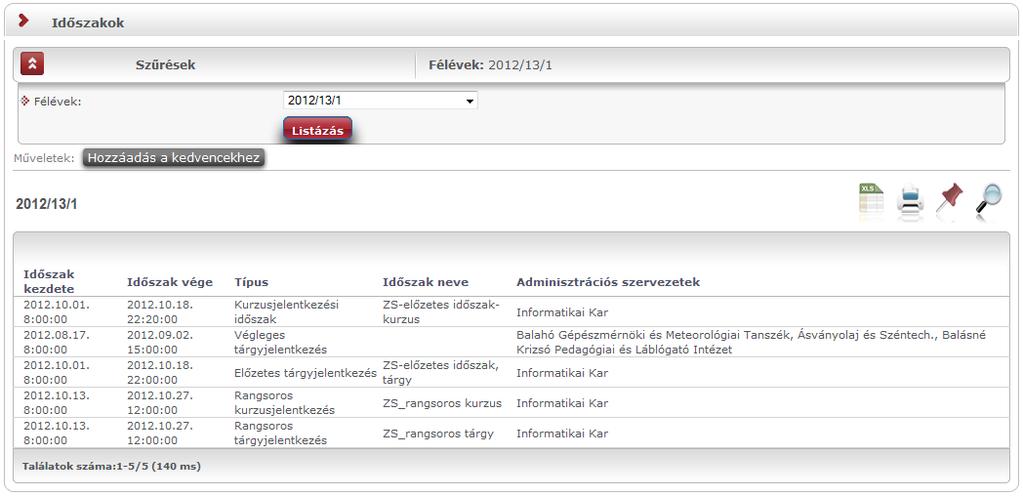Click start date 2012.08.17. 8:00:00
This screenshot has width=1023, height=496.
tap(57, 342)
